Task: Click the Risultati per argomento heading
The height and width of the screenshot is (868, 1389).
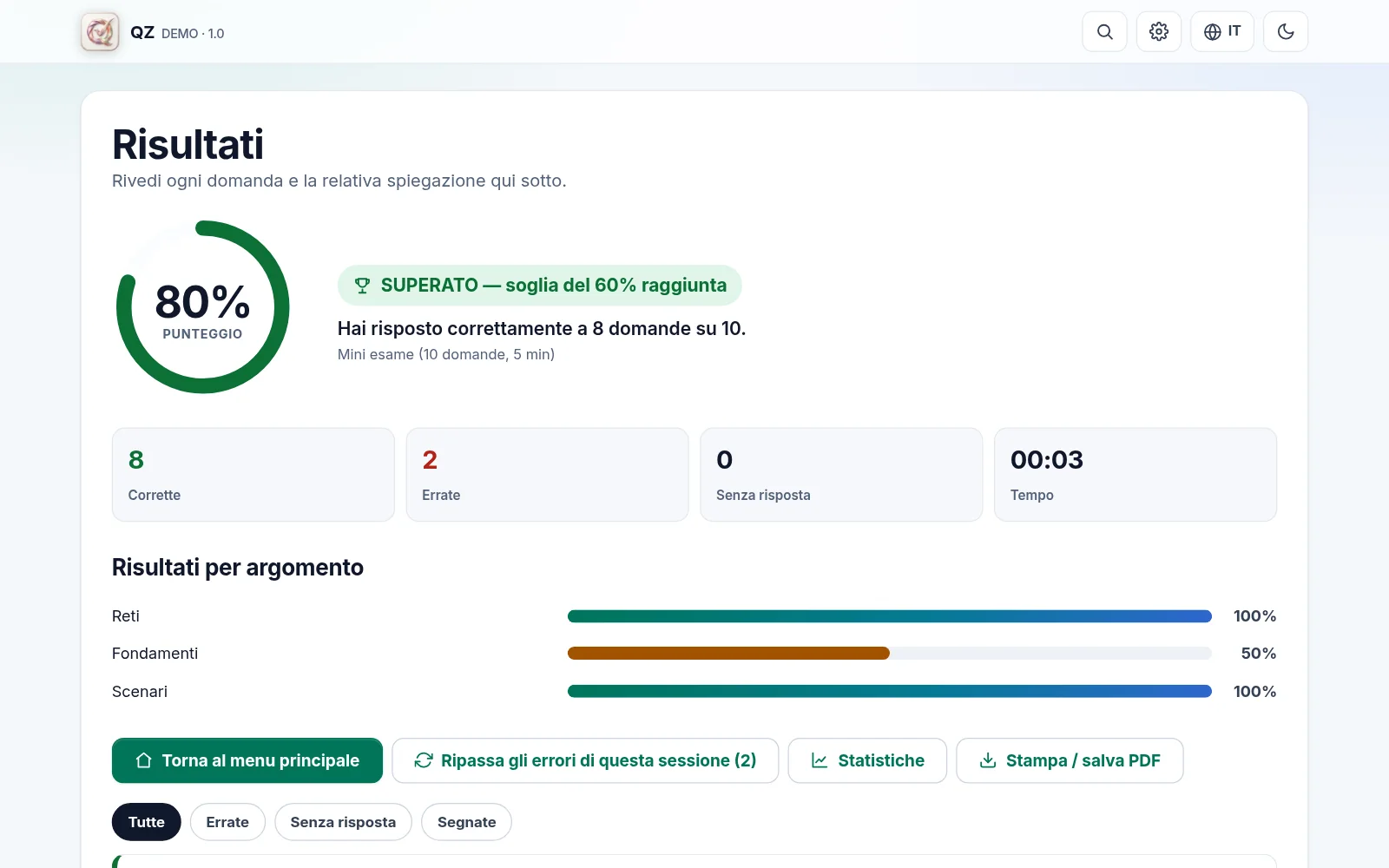Action: tap(238, 568)
